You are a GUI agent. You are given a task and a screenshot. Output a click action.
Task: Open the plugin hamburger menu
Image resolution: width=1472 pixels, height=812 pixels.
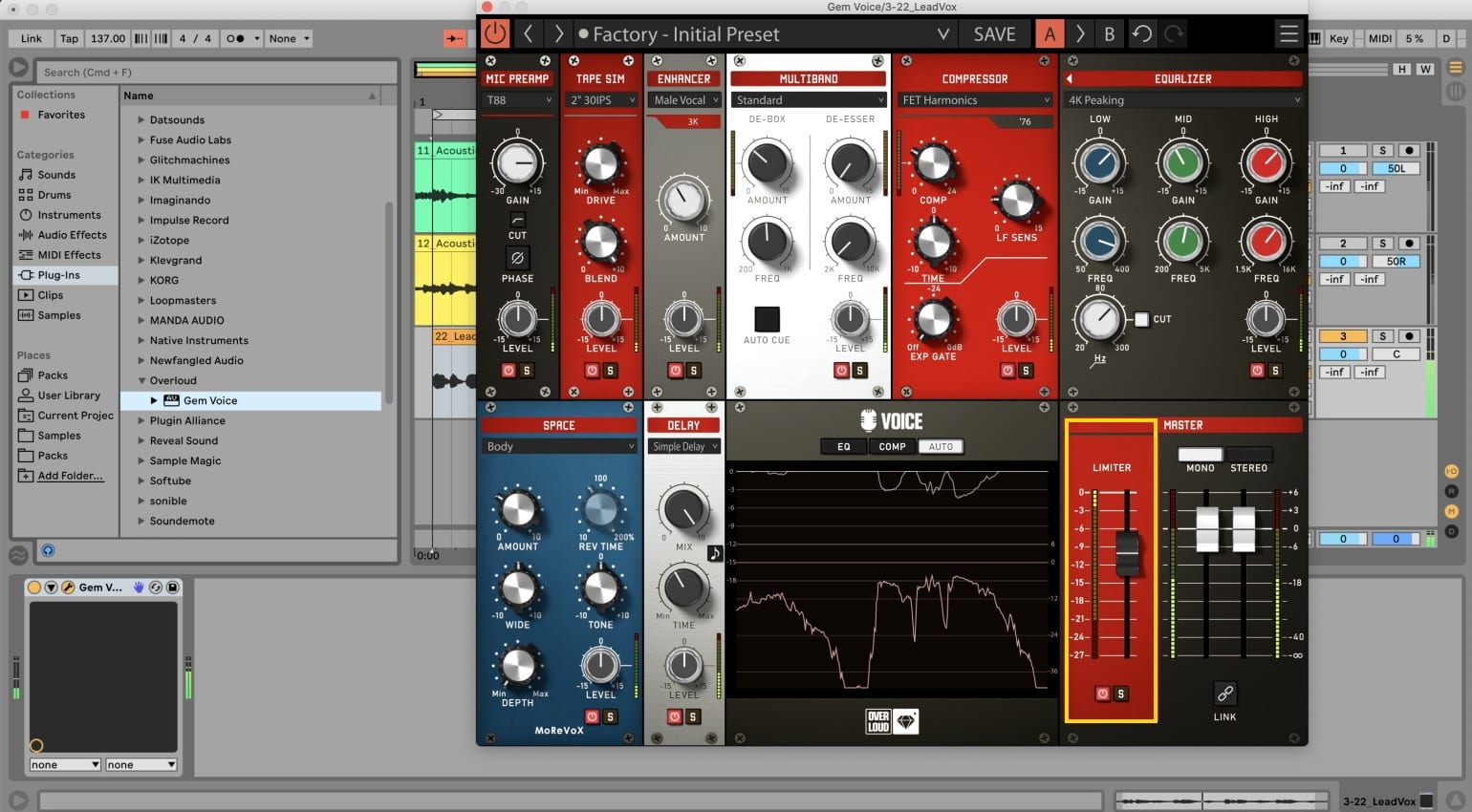1288,34
